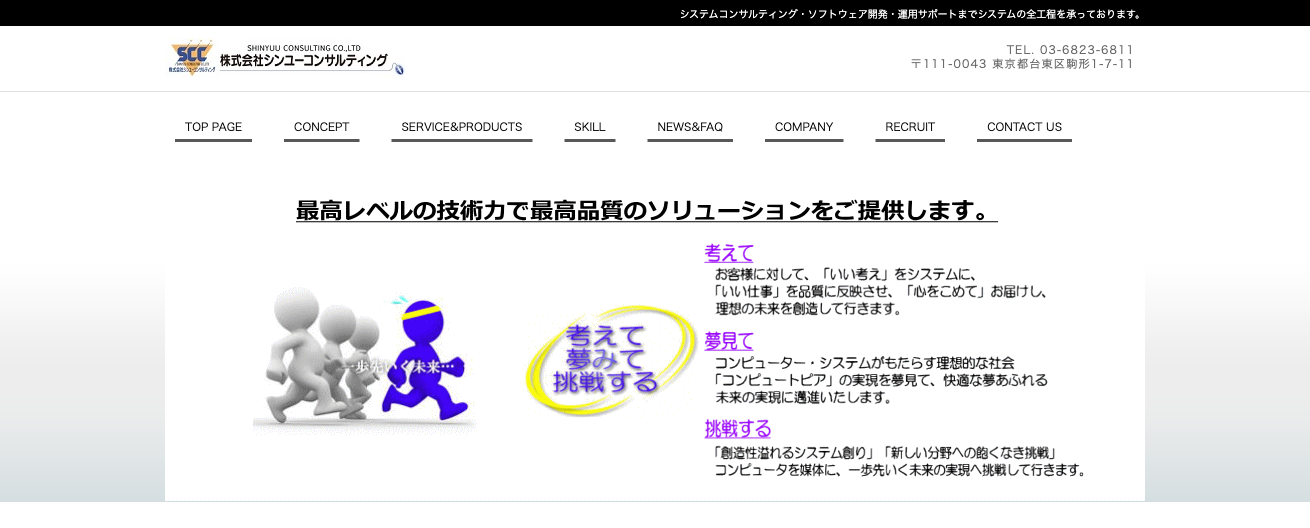Follow the purple 挑戦する link

[x=738, y=429]
